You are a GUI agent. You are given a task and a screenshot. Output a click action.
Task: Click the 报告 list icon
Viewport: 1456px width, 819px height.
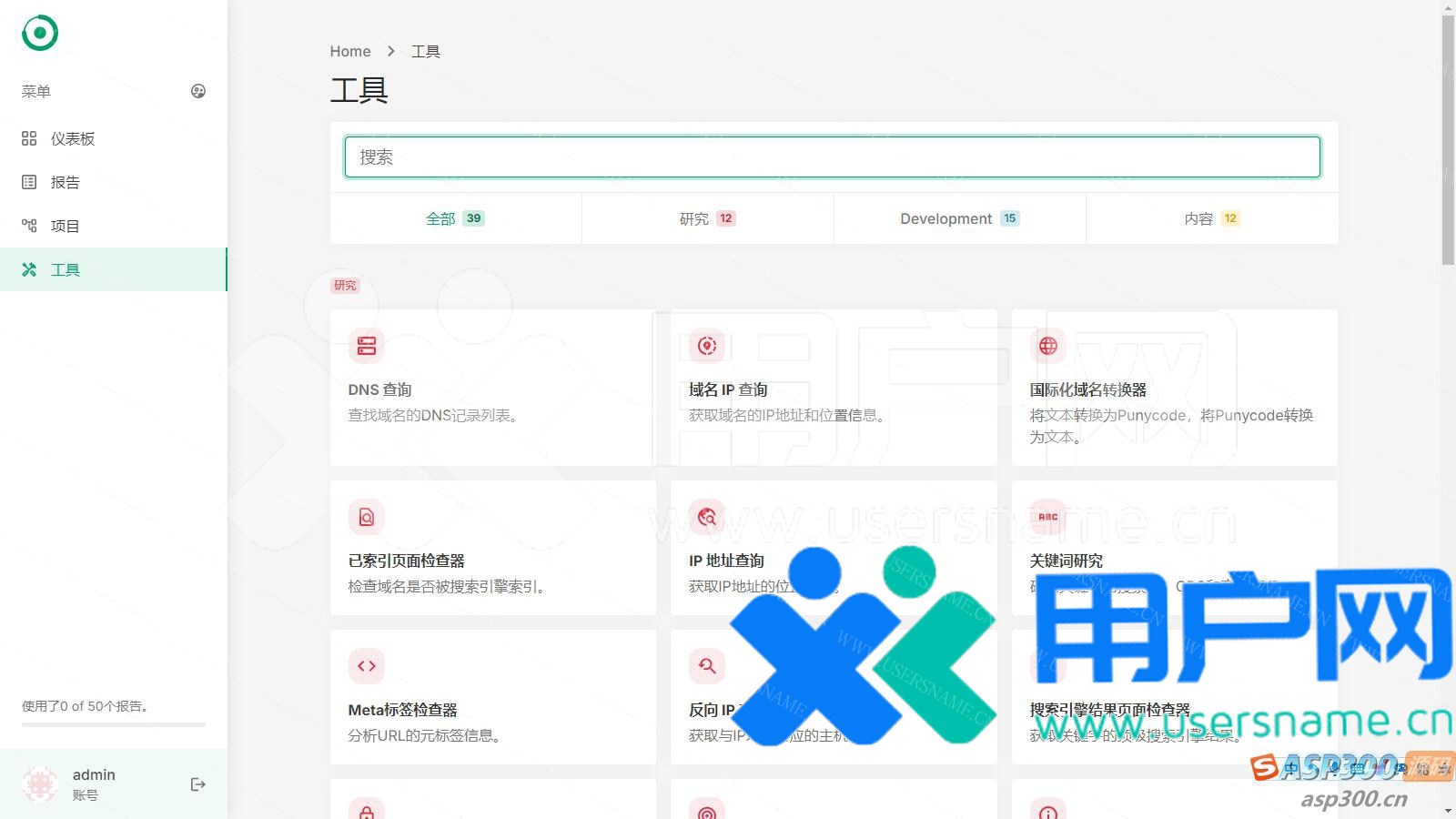pyautogui.click(x=29, y=182)
